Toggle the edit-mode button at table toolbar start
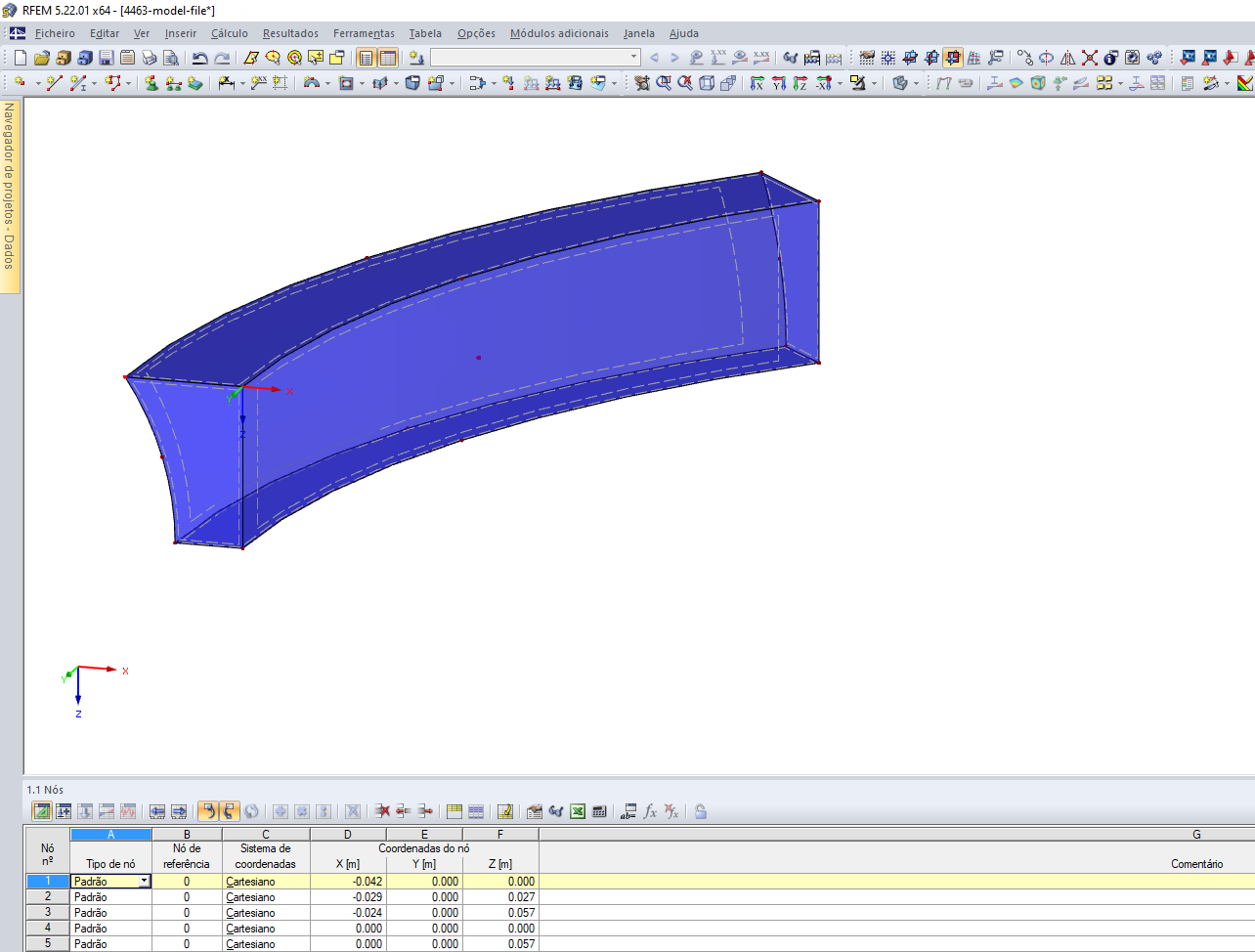 [x=42, y=811]
